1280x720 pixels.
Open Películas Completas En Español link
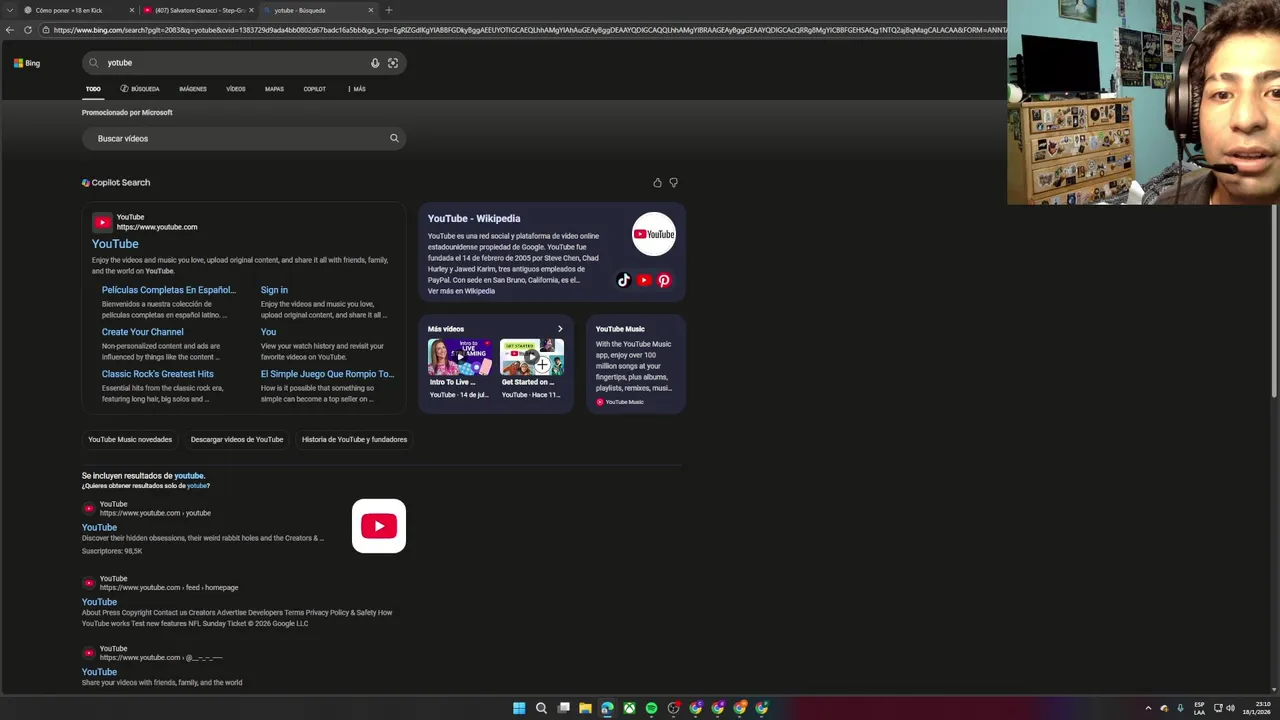point(169,290)
